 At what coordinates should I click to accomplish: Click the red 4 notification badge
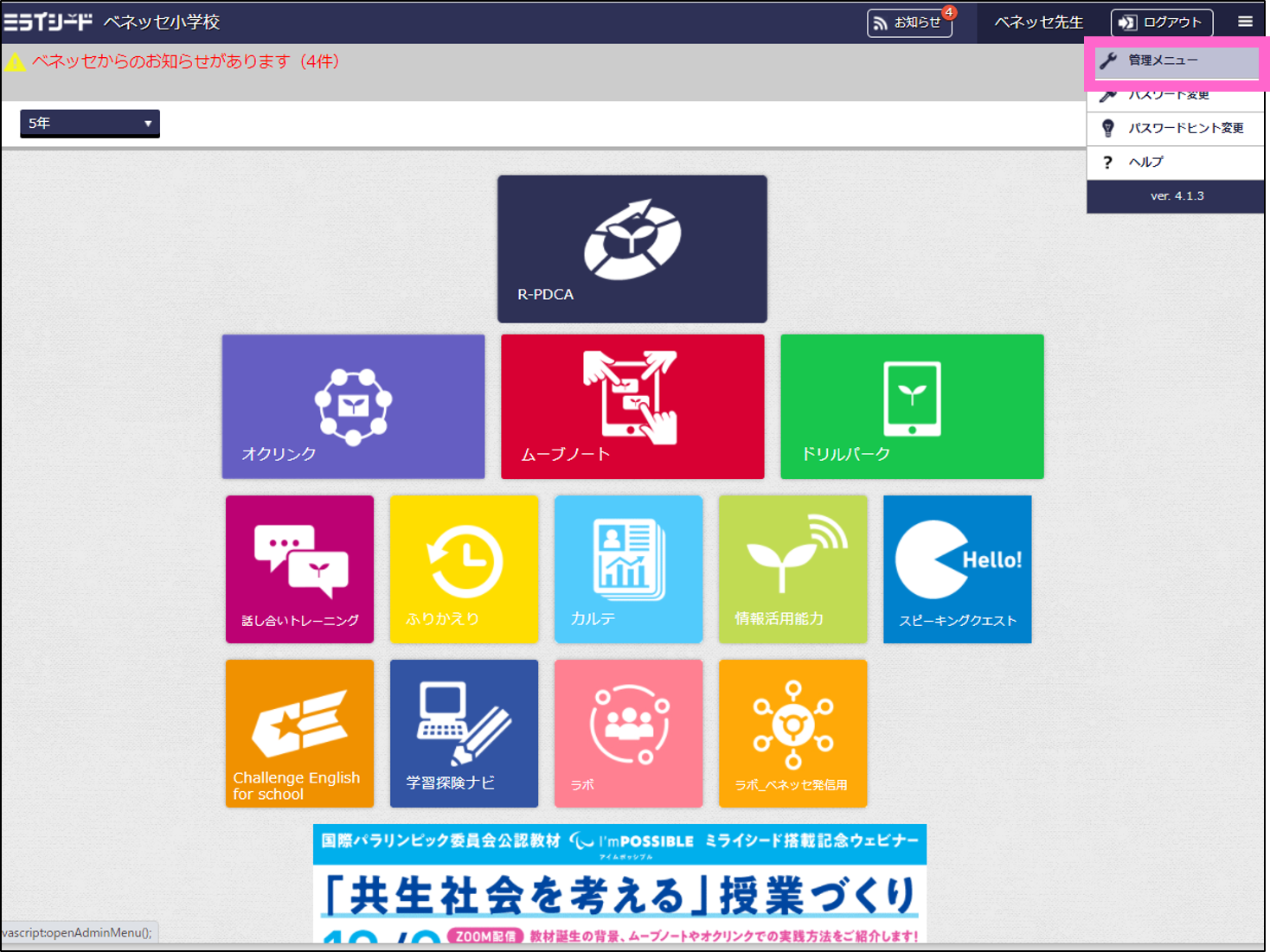(949, 12)
